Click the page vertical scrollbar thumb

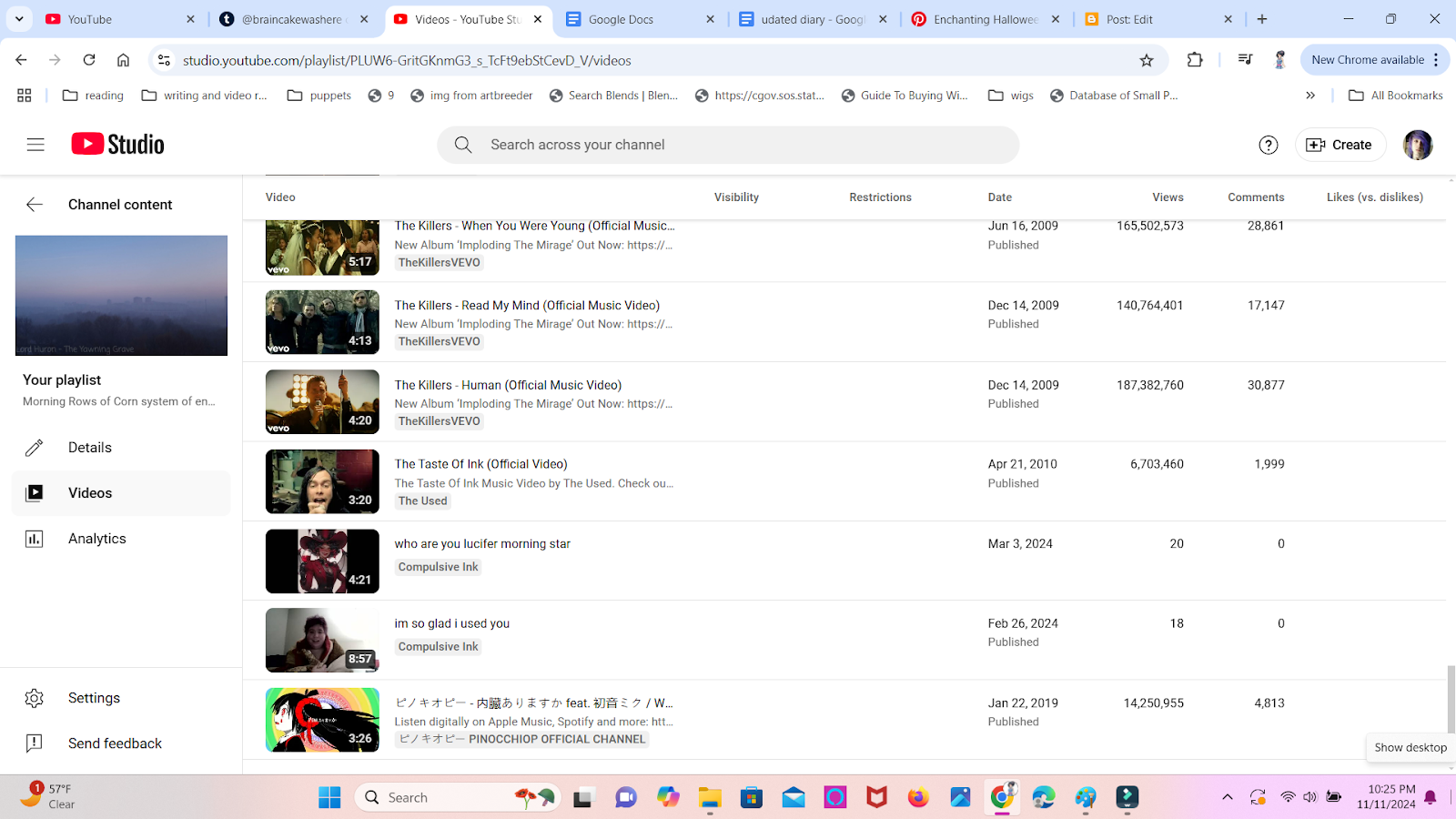click(1451, 698)
